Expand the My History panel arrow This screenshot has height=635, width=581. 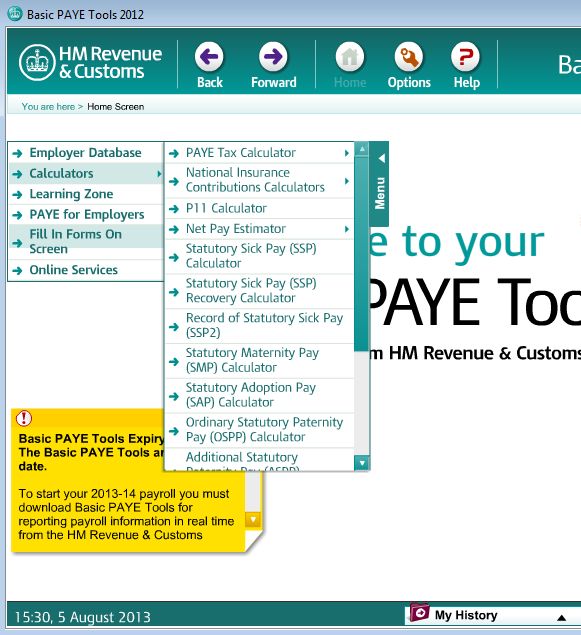point(561,618)
